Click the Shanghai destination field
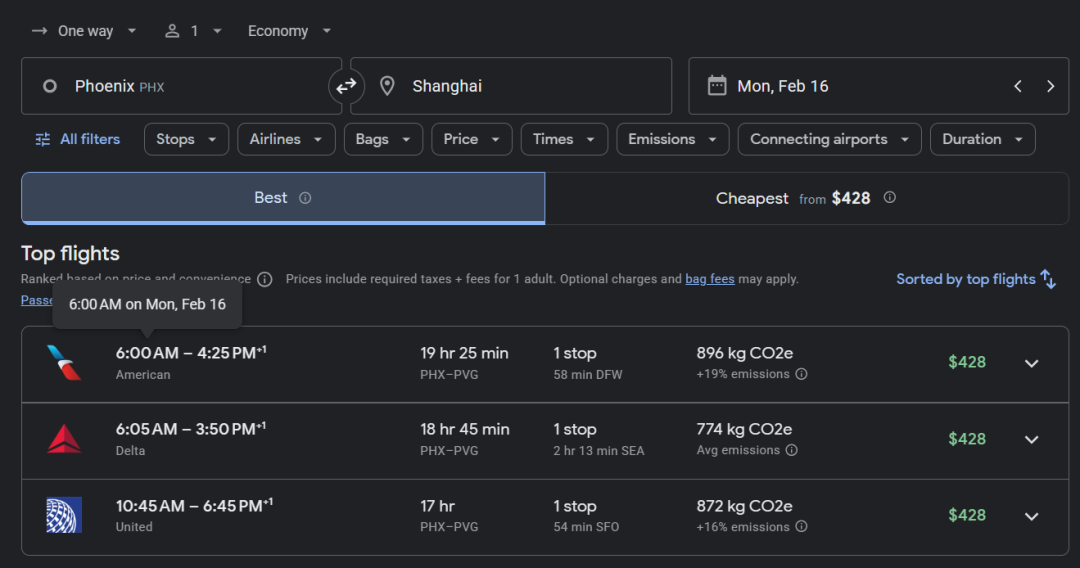1080x568 pixels. tap(510, 86)
